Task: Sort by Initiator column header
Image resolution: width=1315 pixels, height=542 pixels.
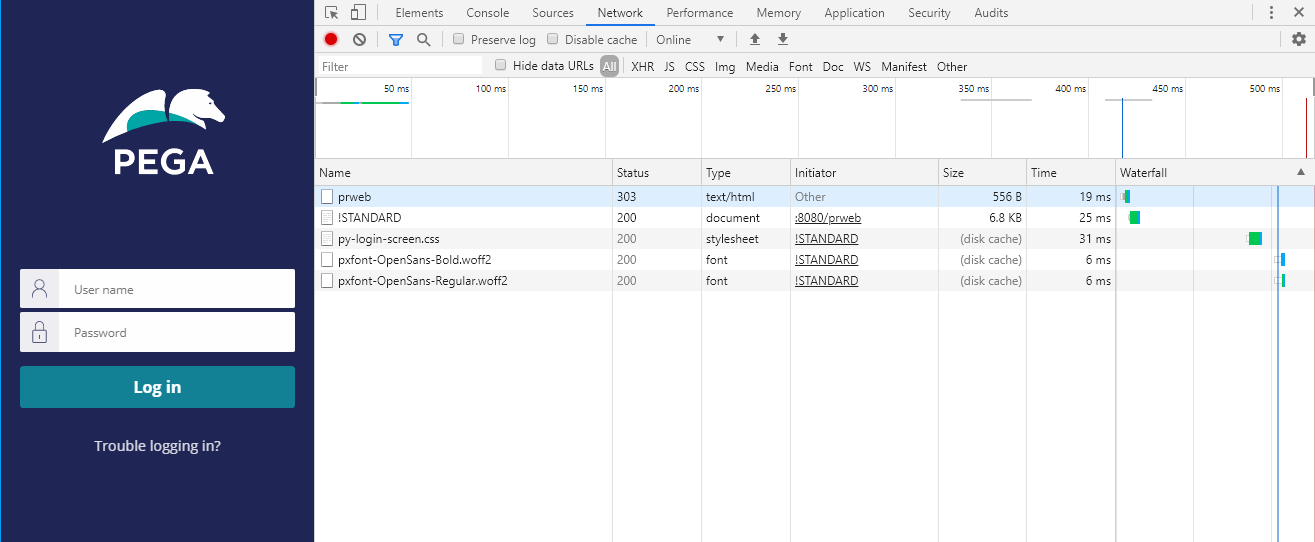Action: click(864, 173)
